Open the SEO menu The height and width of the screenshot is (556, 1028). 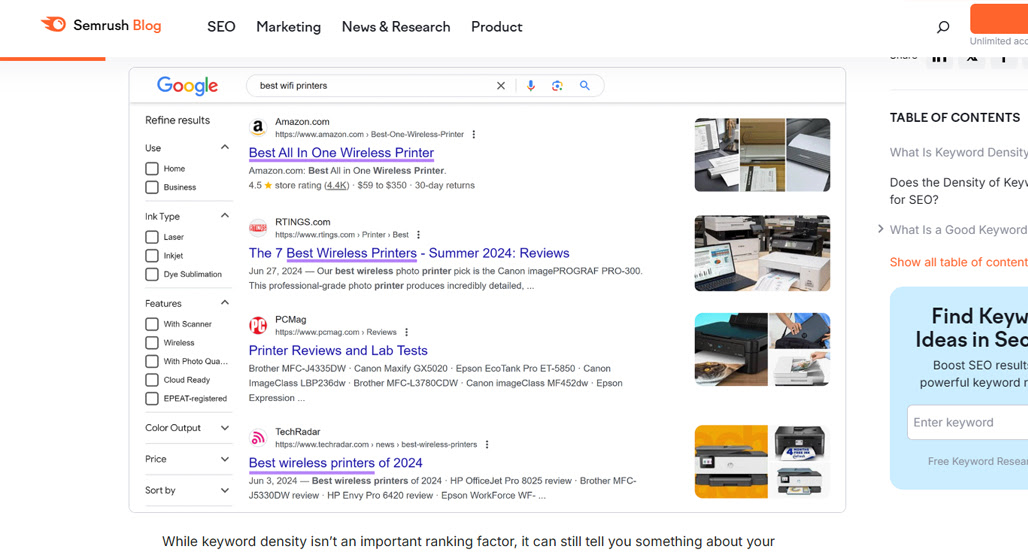coord(221,27)
